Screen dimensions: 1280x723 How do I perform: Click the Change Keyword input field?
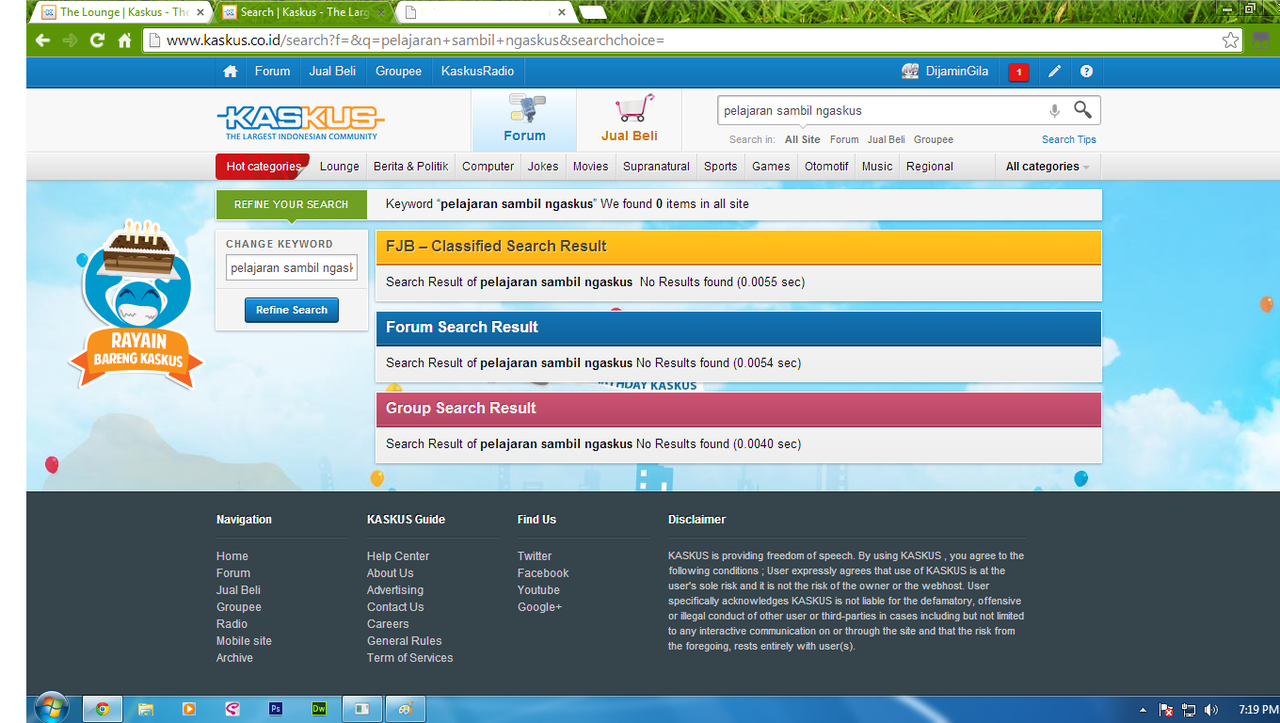pyautogui.click(x=291, y=268)
